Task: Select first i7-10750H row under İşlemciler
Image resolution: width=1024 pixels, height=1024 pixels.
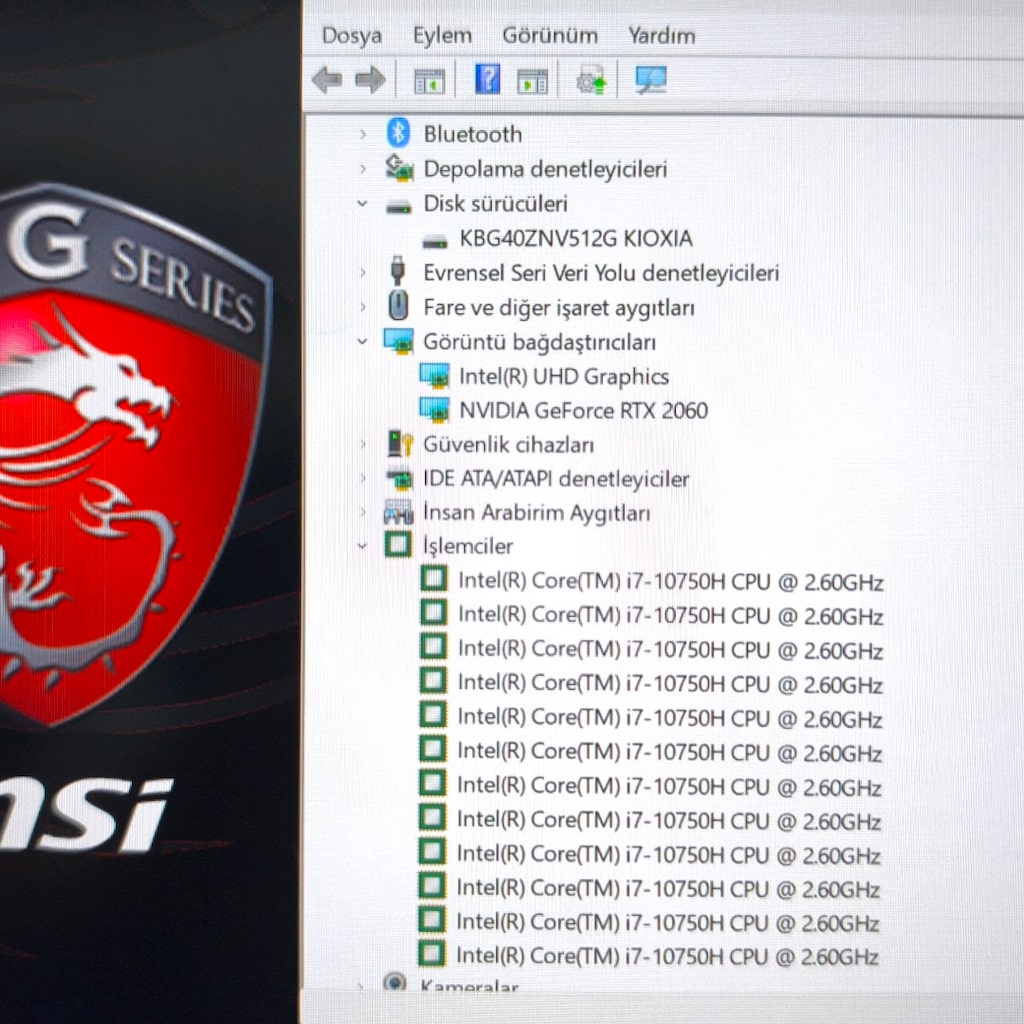Action: tap(671, 581)
